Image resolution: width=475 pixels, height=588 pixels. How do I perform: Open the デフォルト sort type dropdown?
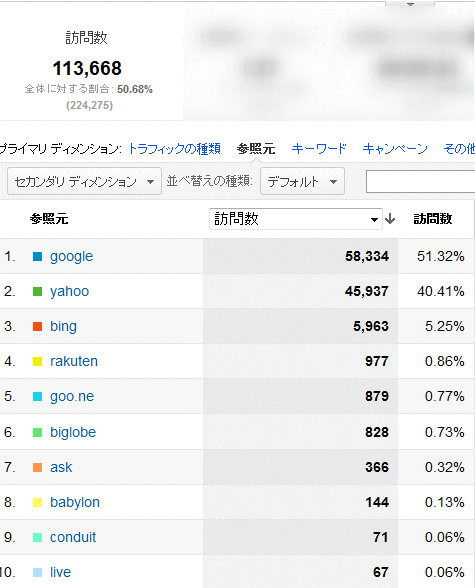pos(302,182)
